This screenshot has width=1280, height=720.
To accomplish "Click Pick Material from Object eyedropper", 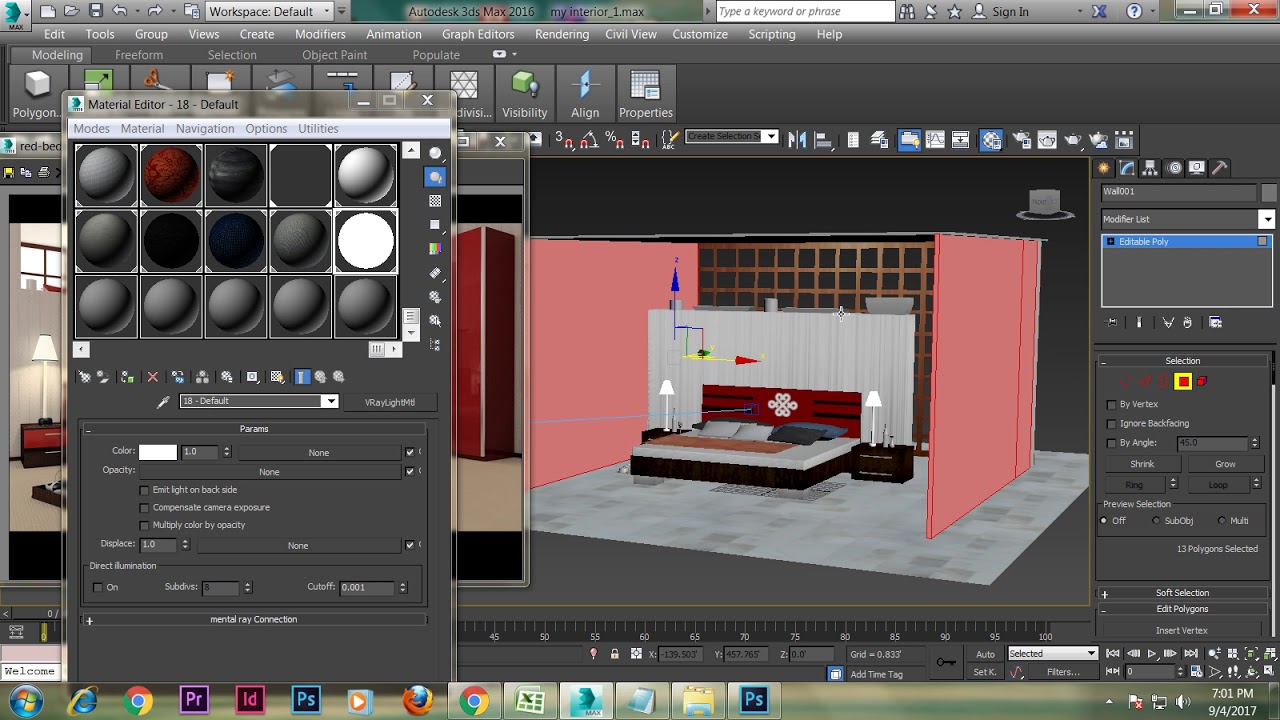I will pyautogui.click(x=163, y=402).
